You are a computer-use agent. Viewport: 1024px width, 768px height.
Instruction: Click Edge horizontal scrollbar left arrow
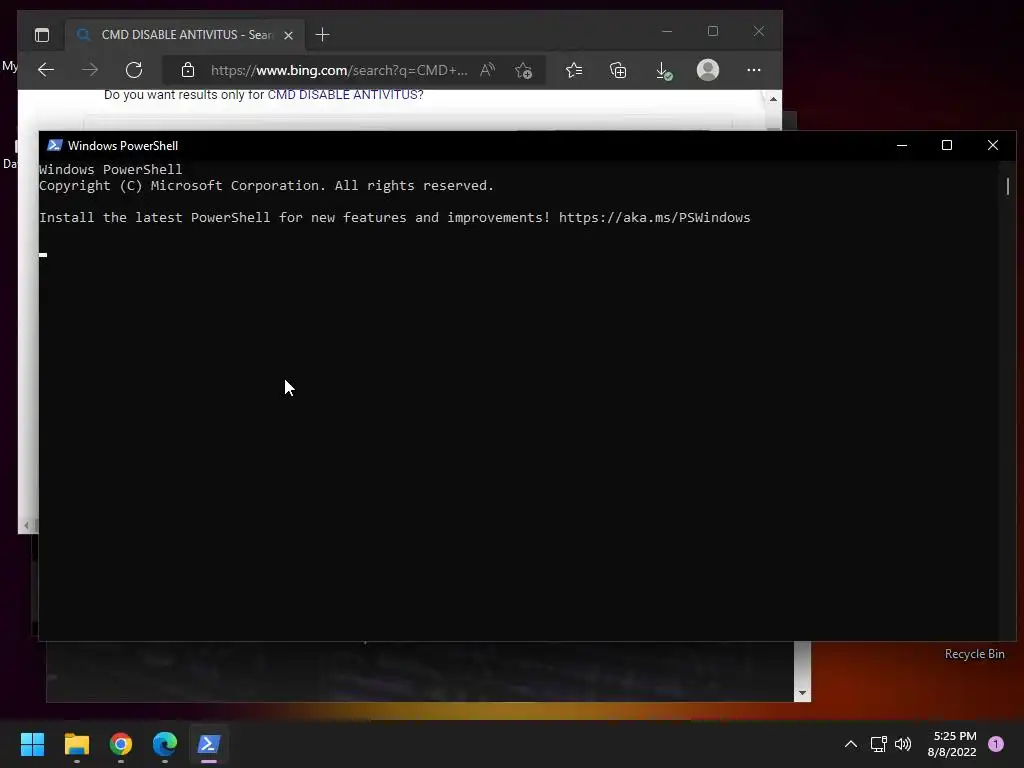[26, 524]
